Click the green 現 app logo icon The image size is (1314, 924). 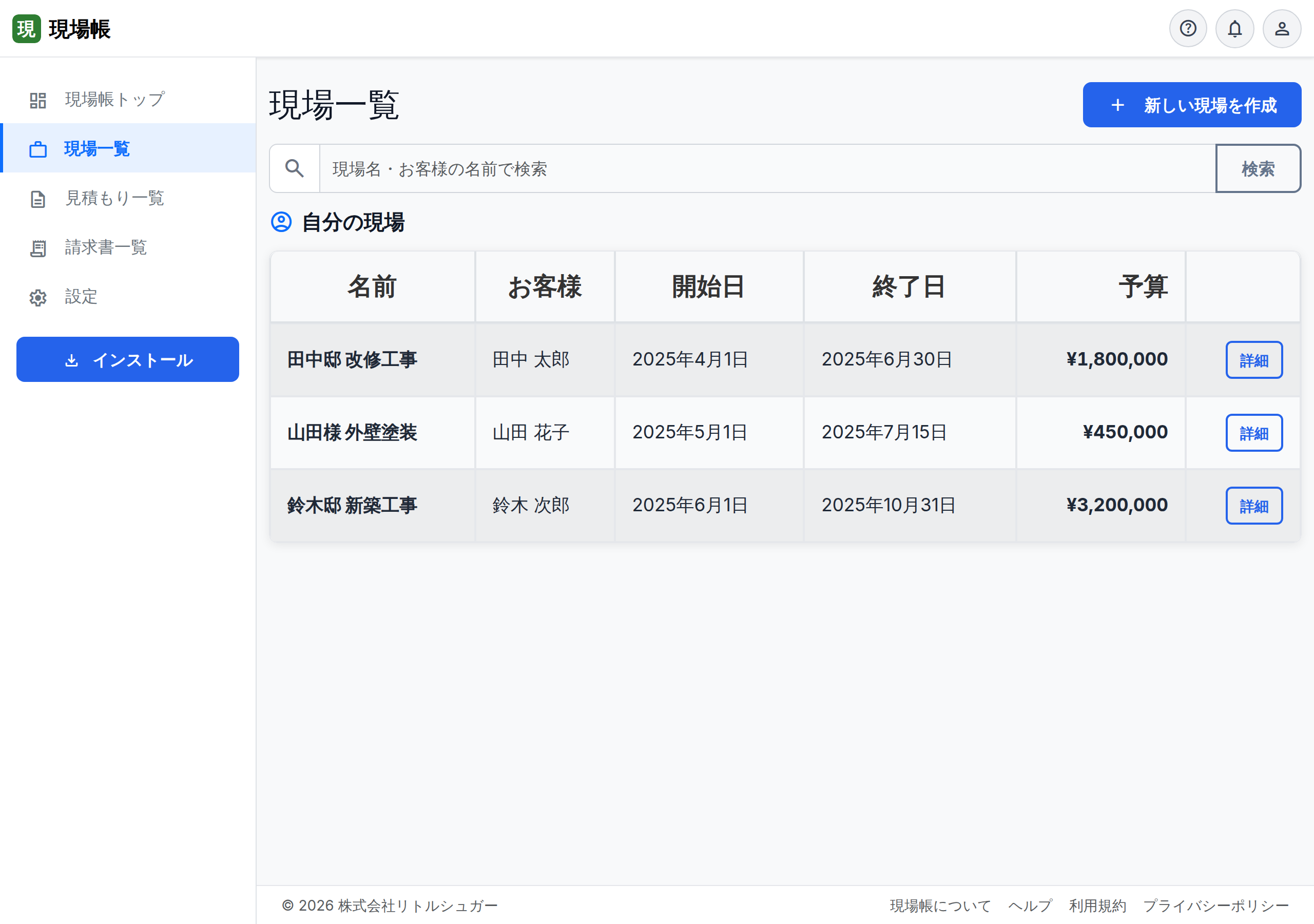26,29
